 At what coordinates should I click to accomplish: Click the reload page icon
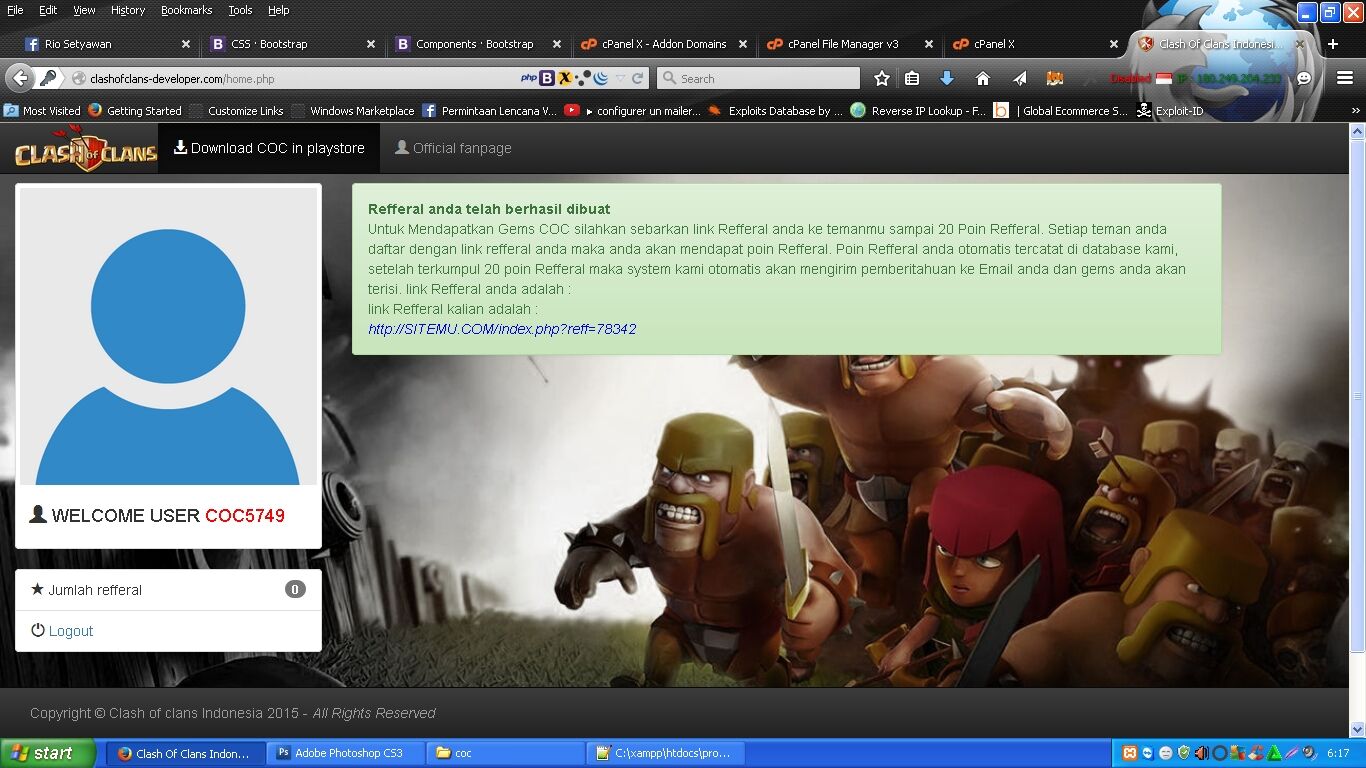pyautogui.click(x=637, y=78)
